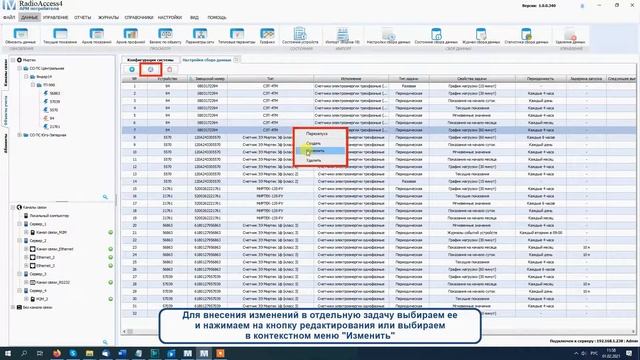Viewport: 640px width, 360px height.
Task: Expand the Без канала связи node
Action: [x=13, y=307]
